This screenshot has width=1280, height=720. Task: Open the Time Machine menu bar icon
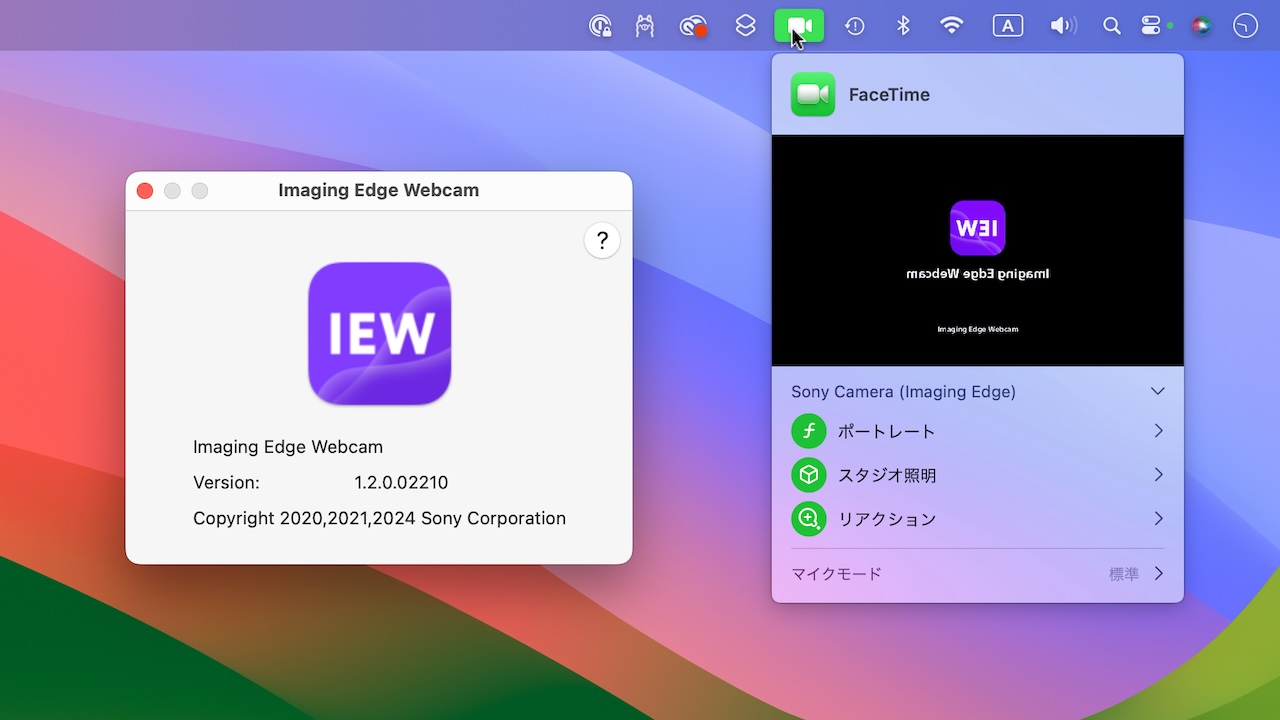(855, 26)
